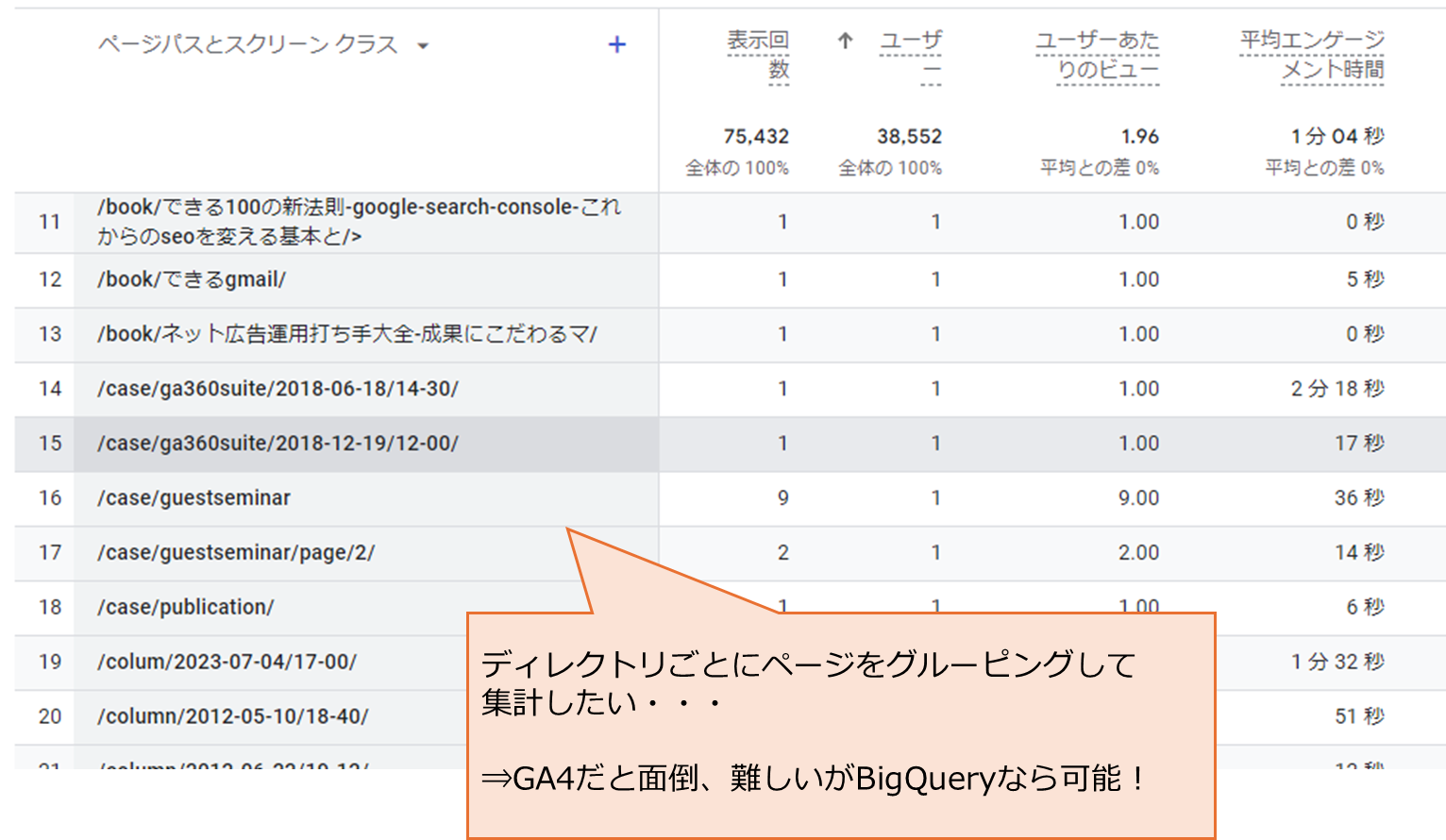The width and height of the screenshot is (1446, 840).
Task: Click /case/ga360suite/2018-12-19/12-00/ path
Action: pyautogui.click(x=277, y=444)
